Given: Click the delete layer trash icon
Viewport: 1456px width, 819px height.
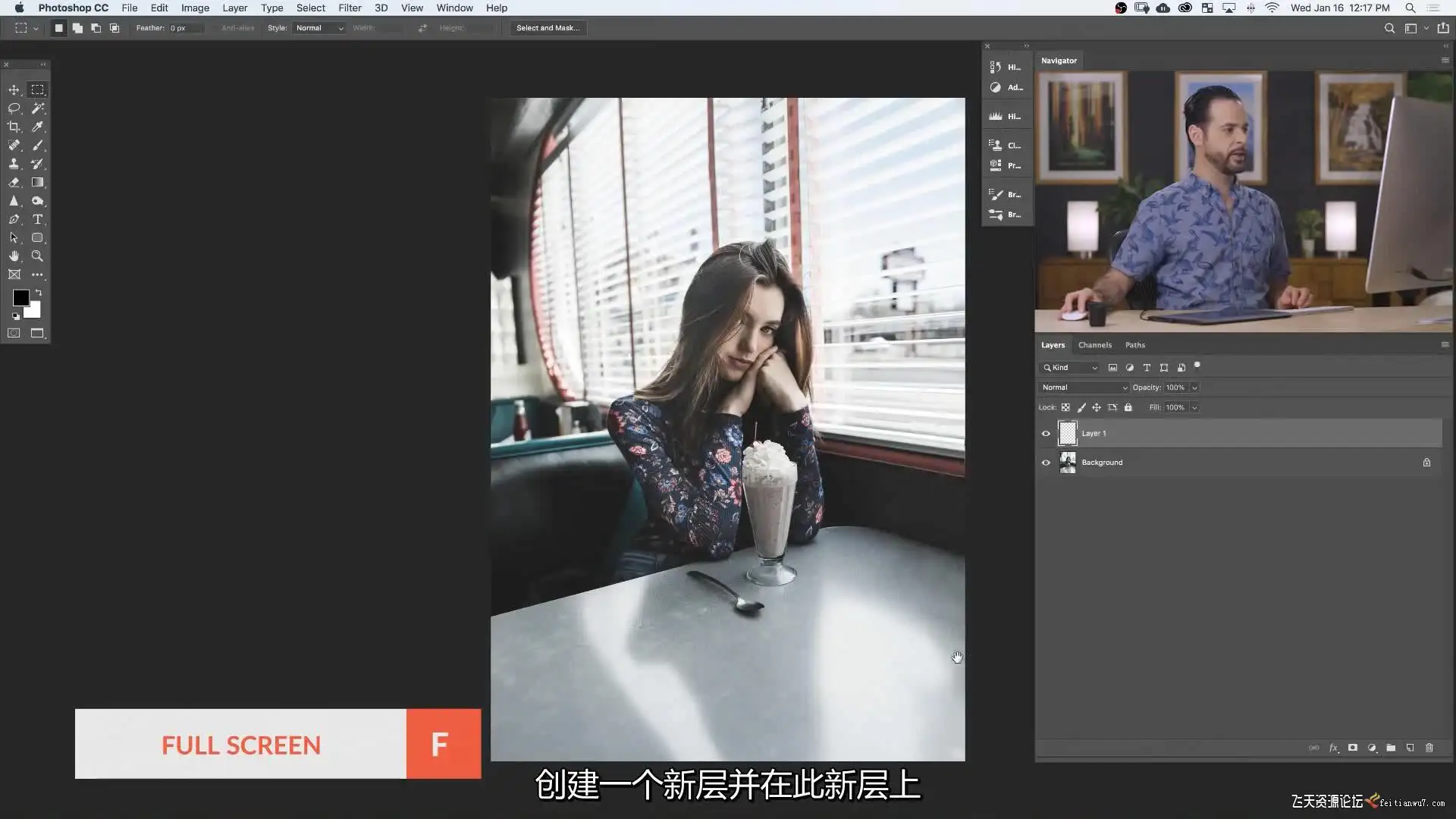Looking at the screenshot, I should pyautogui.click(x=1429, y=748).
